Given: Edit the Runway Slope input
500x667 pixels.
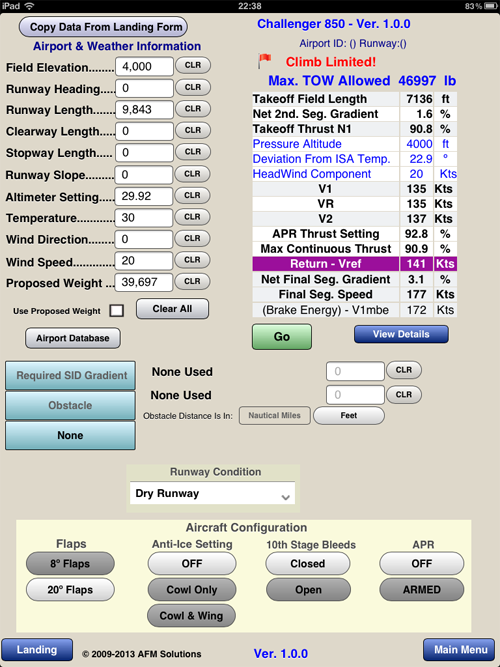Looking at the screenshot, I should 144,175.
